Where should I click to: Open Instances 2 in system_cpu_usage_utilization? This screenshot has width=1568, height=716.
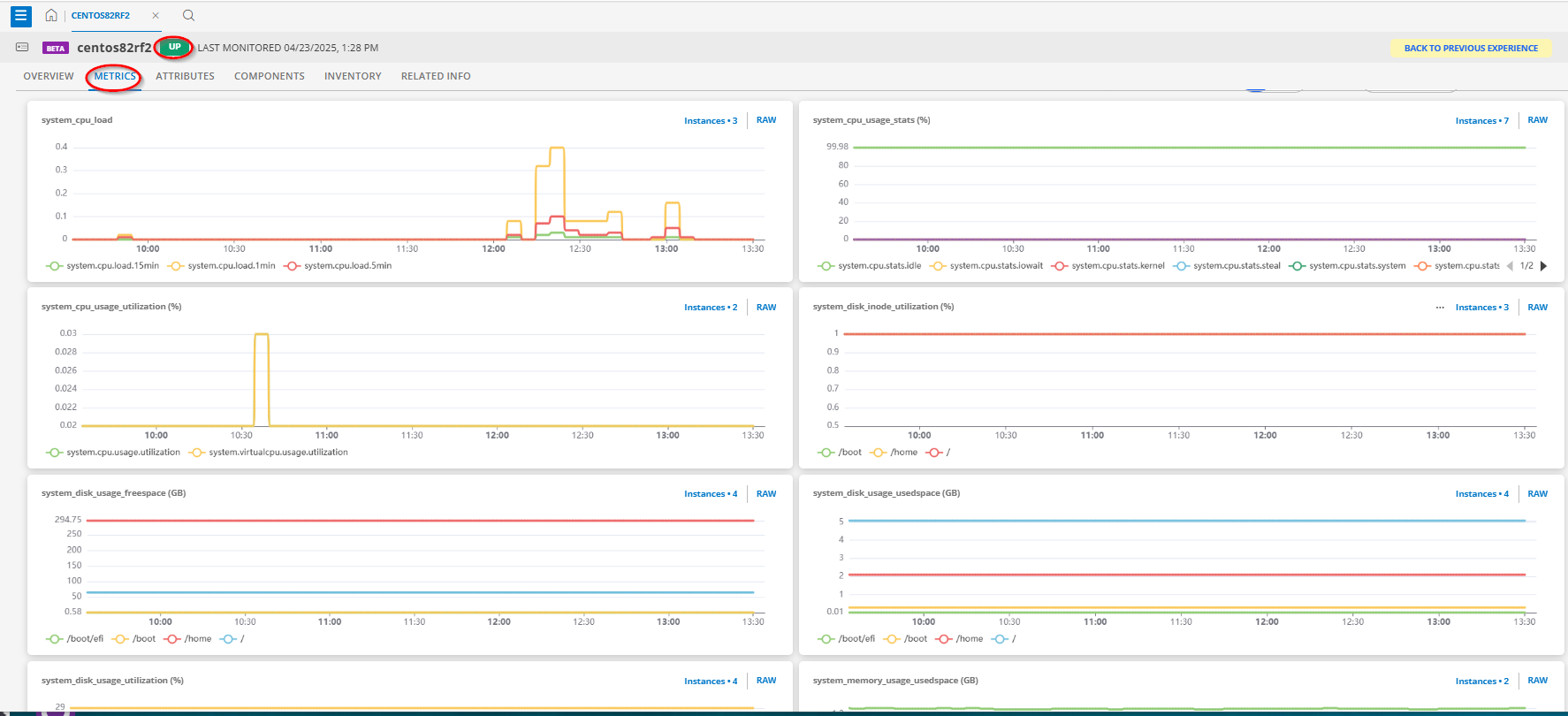[711, 307]
